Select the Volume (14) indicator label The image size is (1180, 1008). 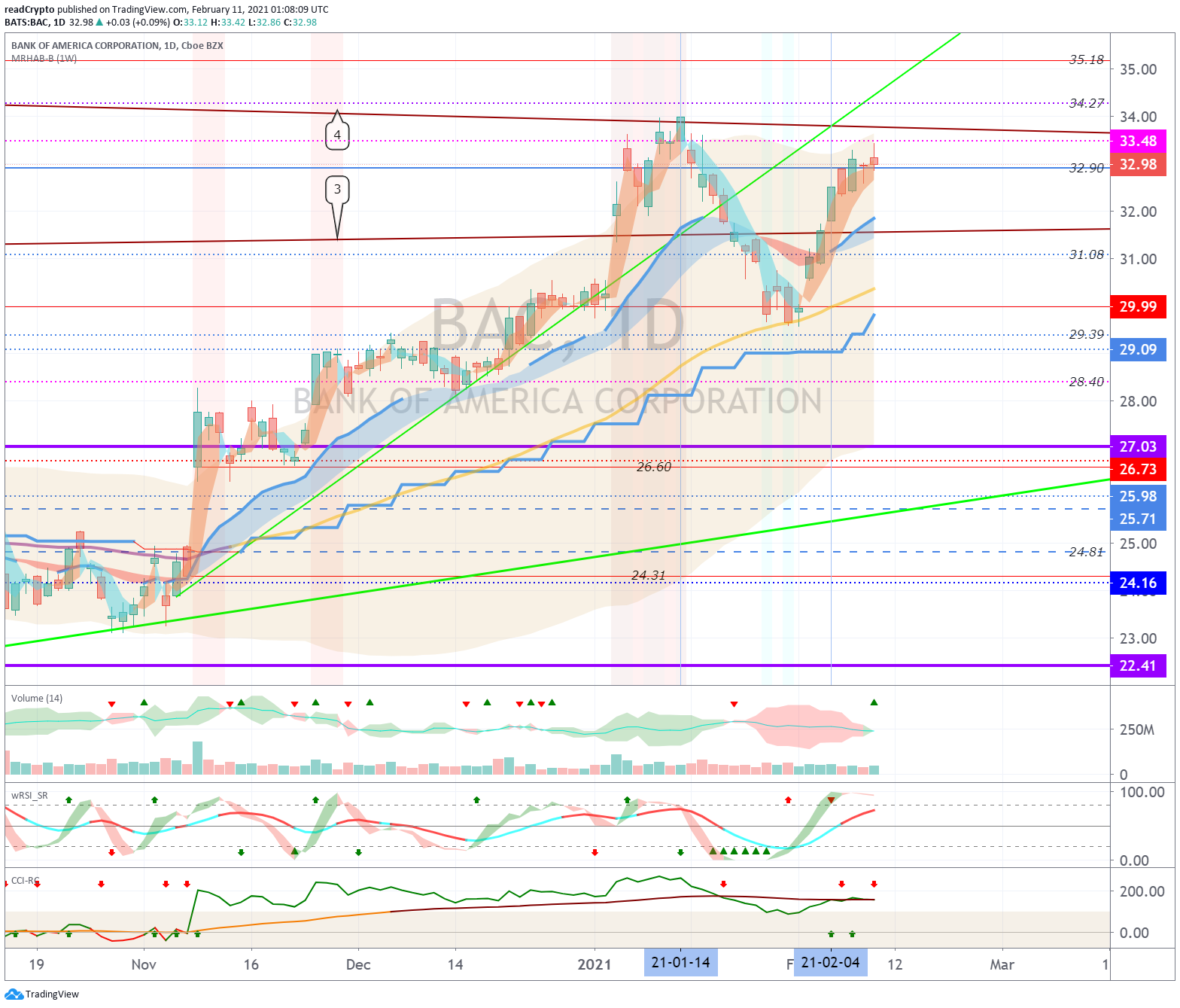tap(37, 699)
